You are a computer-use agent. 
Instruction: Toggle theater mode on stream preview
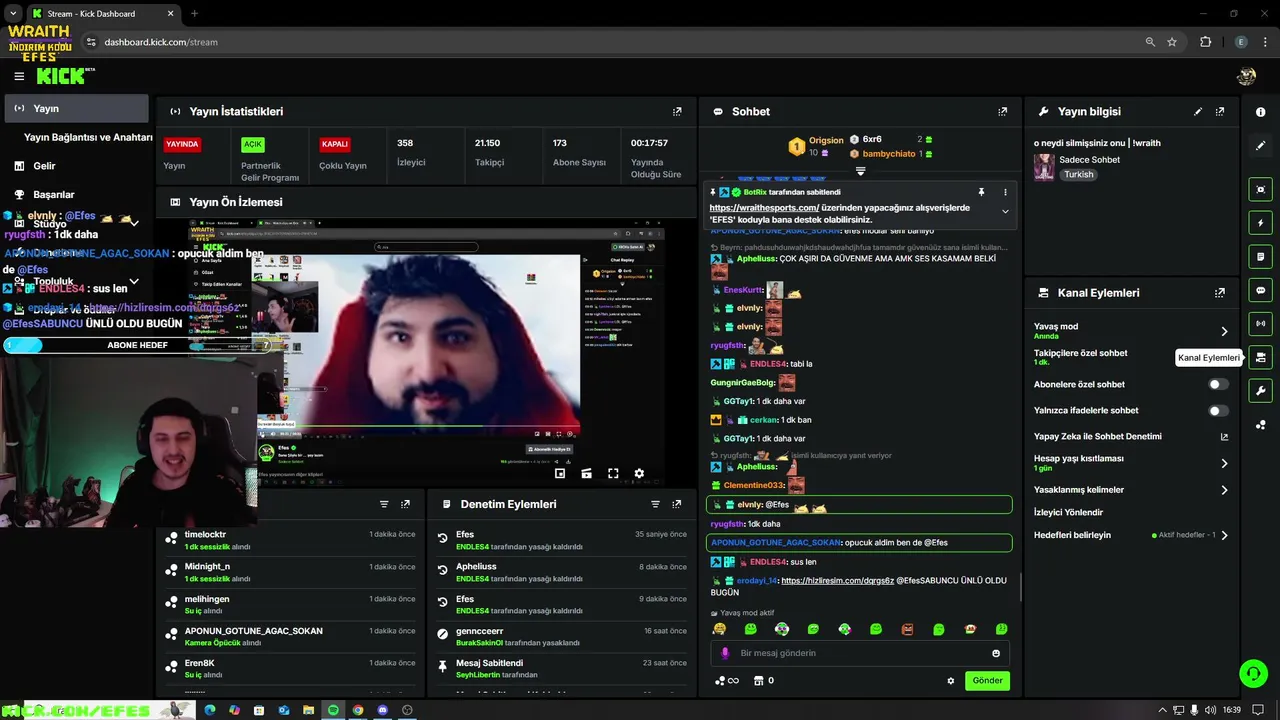(x=586, y=473)
